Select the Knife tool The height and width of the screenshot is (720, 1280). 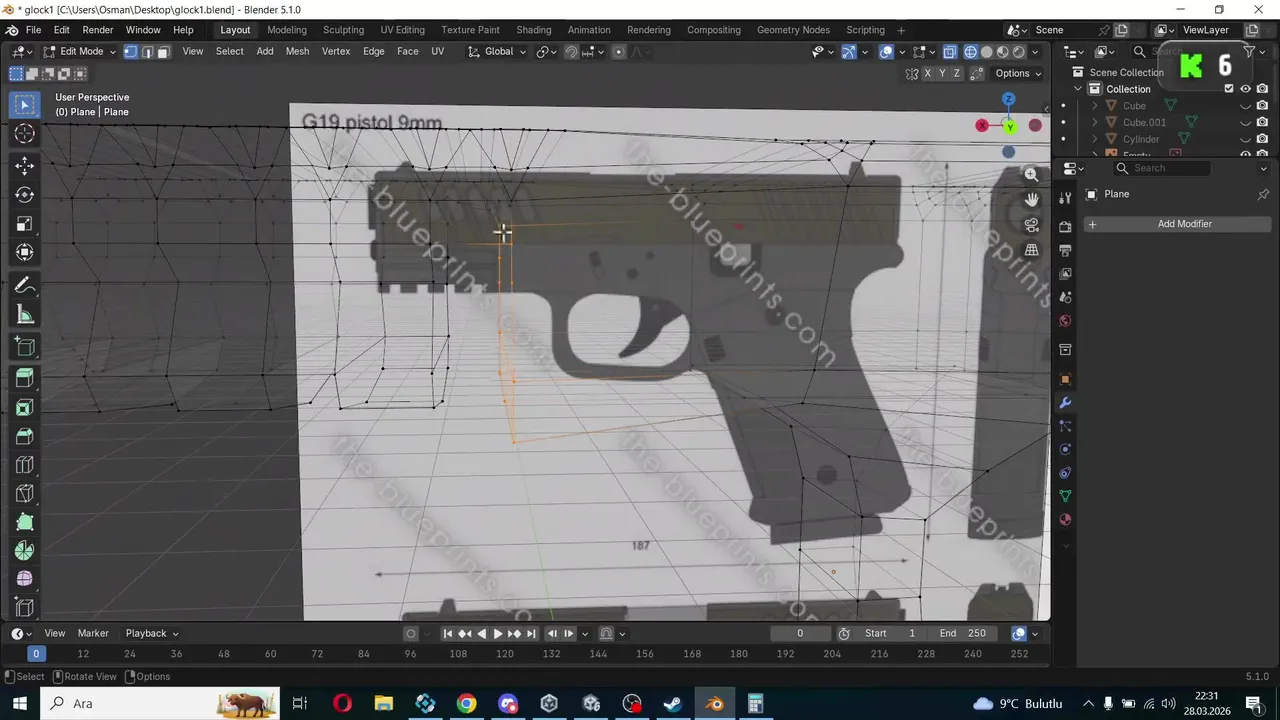click(x=25, y=493)
